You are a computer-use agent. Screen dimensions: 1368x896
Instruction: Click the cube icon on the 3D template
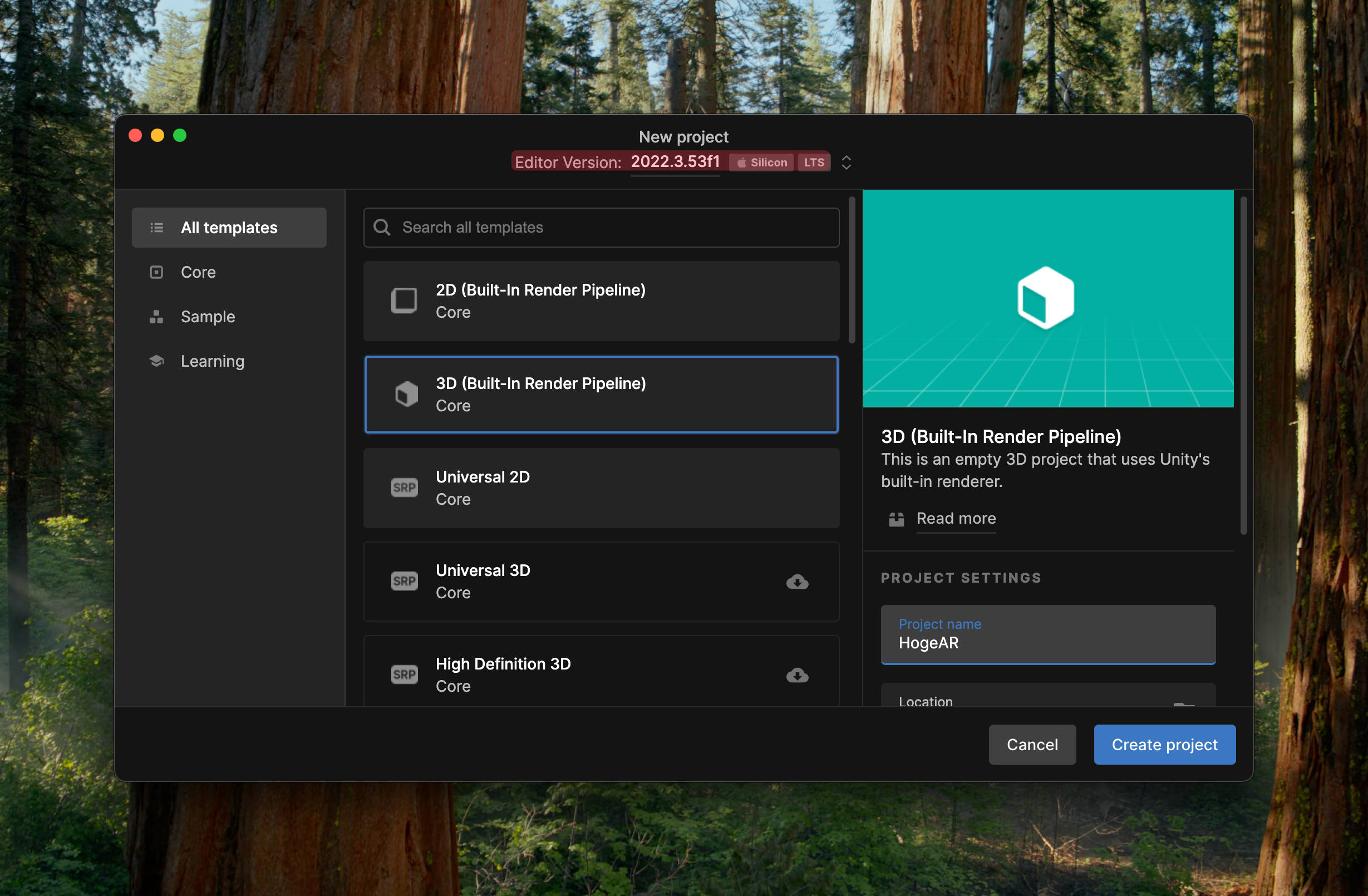[x=406, y=394]
